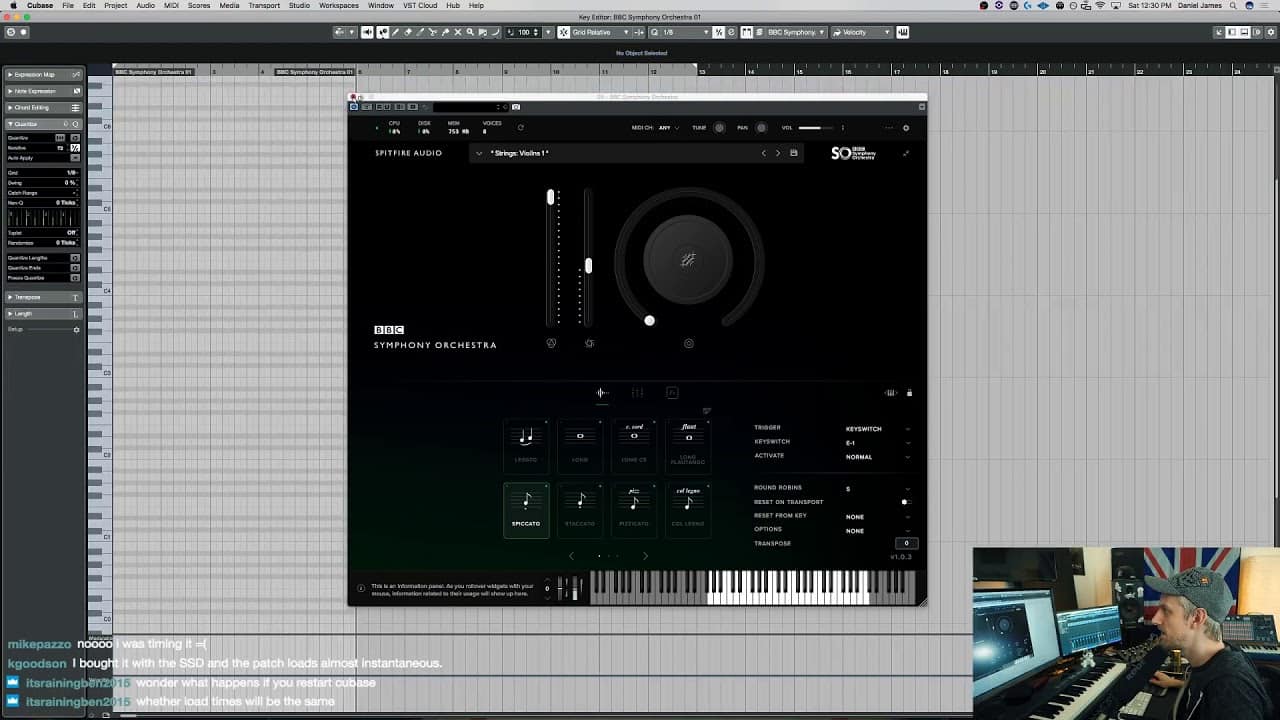Toggle Auto Apply quantize
The height and width of the screenshot is (720, 1280).
click(75, 158)
